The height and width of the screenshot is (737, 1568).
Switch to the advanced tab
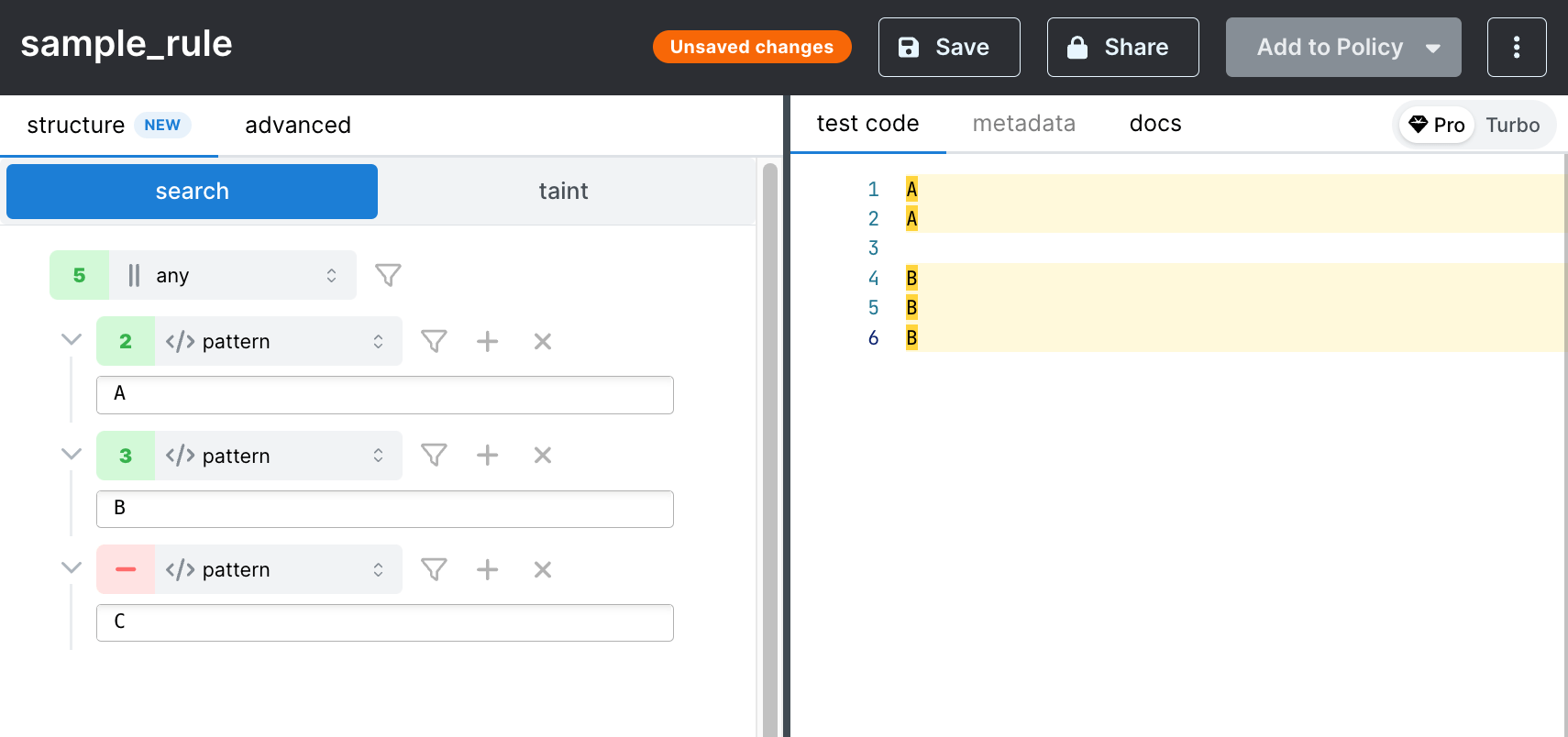pos(298,125)
